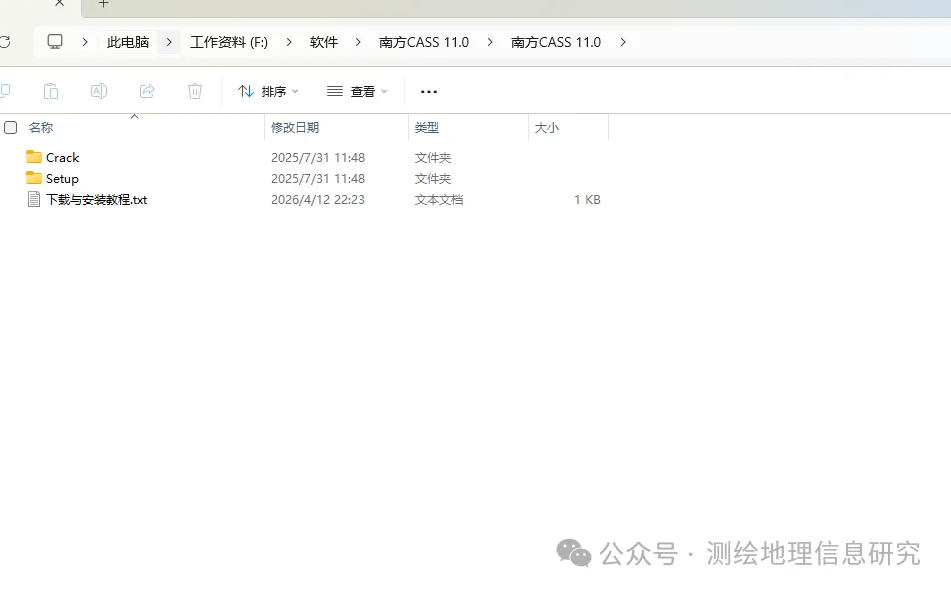
Task: Sort by the 名称 column header
Action: (x=41, y=127)
